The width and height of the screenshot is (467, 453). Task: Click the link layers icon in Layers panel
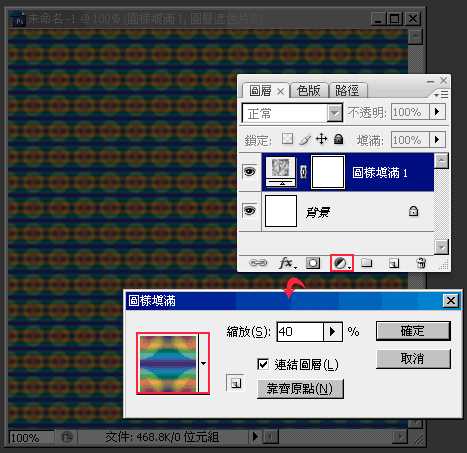coord(258,263)
